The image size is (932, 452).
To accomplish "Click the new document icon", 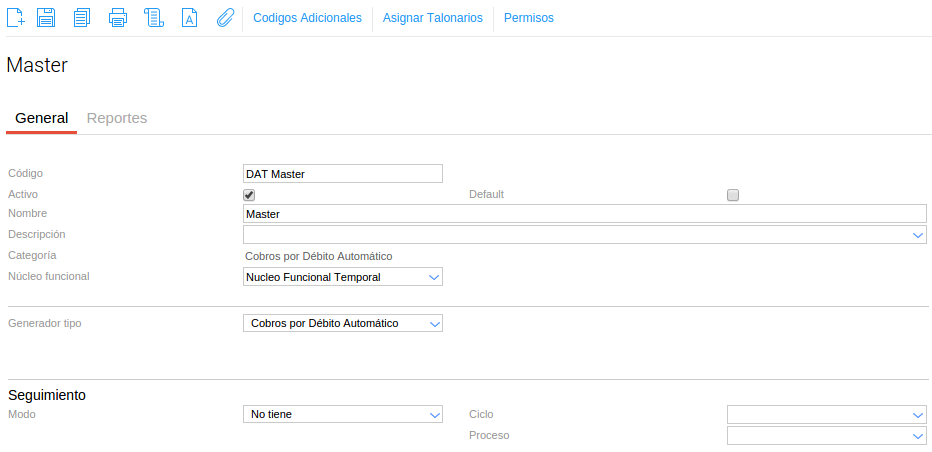I will pos(16,17).
